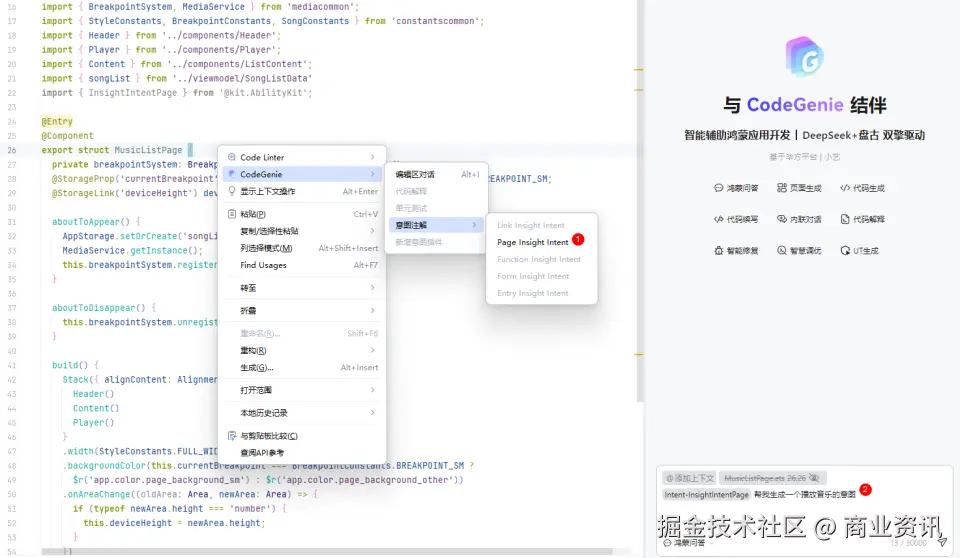This screenshot has width=960, height=558.
Task: Click MusicListPage in the struct declaration
Action: tap(148, 150)
